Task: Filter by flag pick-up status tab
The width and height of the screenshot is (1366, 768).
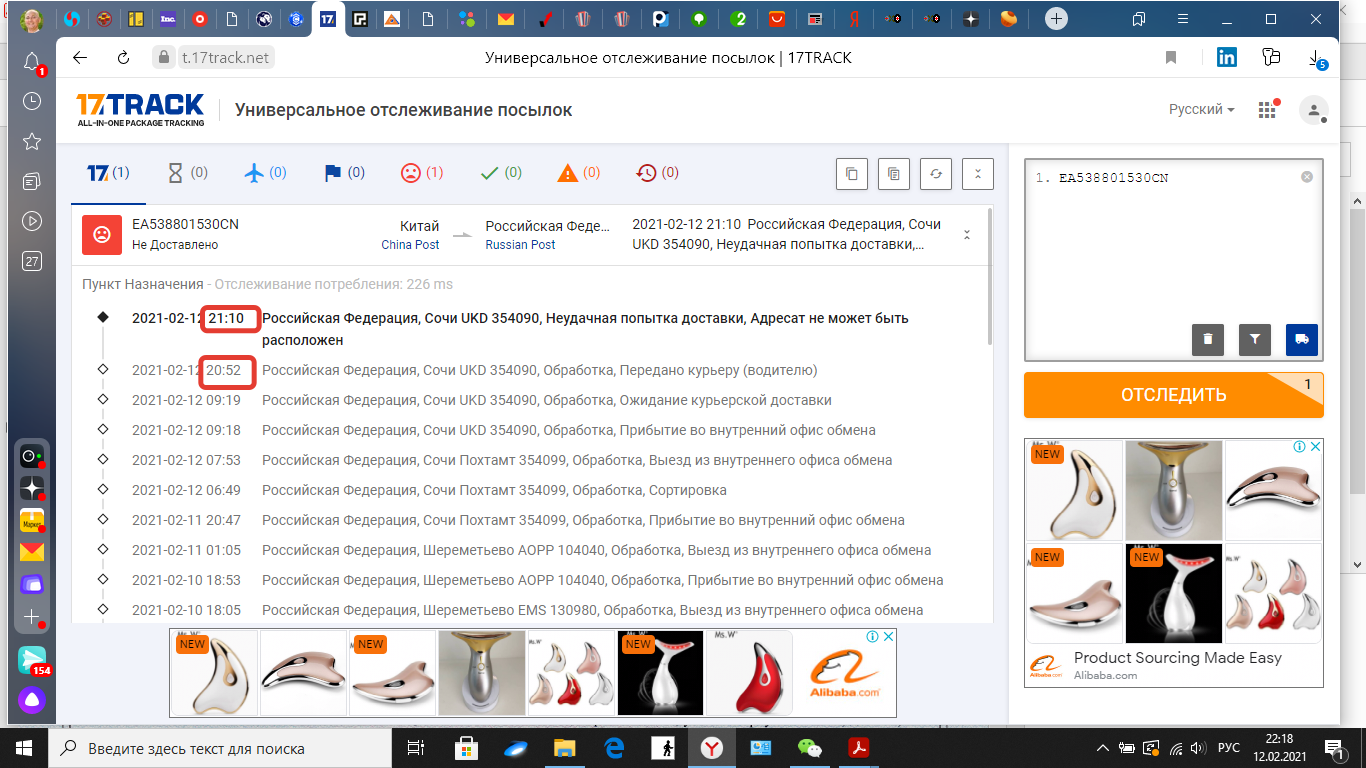Action: point(344,173)
